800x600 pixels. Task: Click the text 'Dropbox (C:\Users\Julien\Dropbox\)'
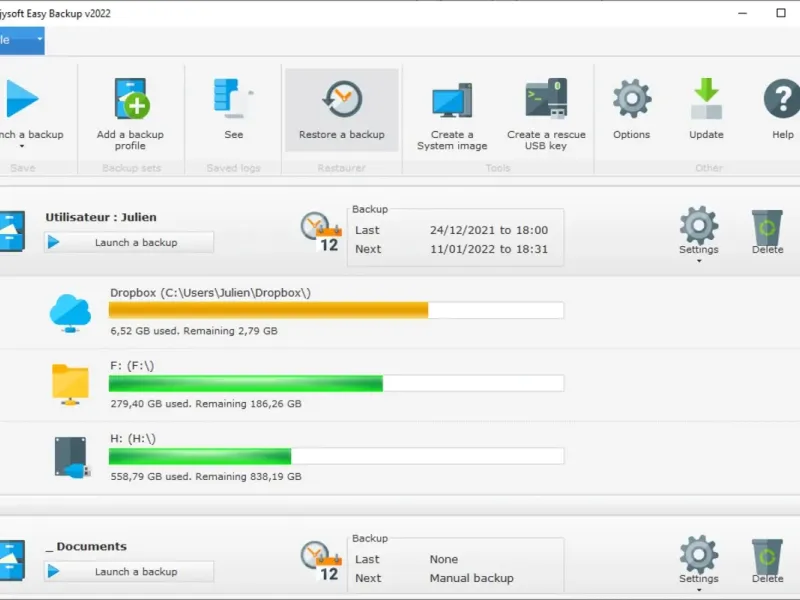[x=210, y=293]
